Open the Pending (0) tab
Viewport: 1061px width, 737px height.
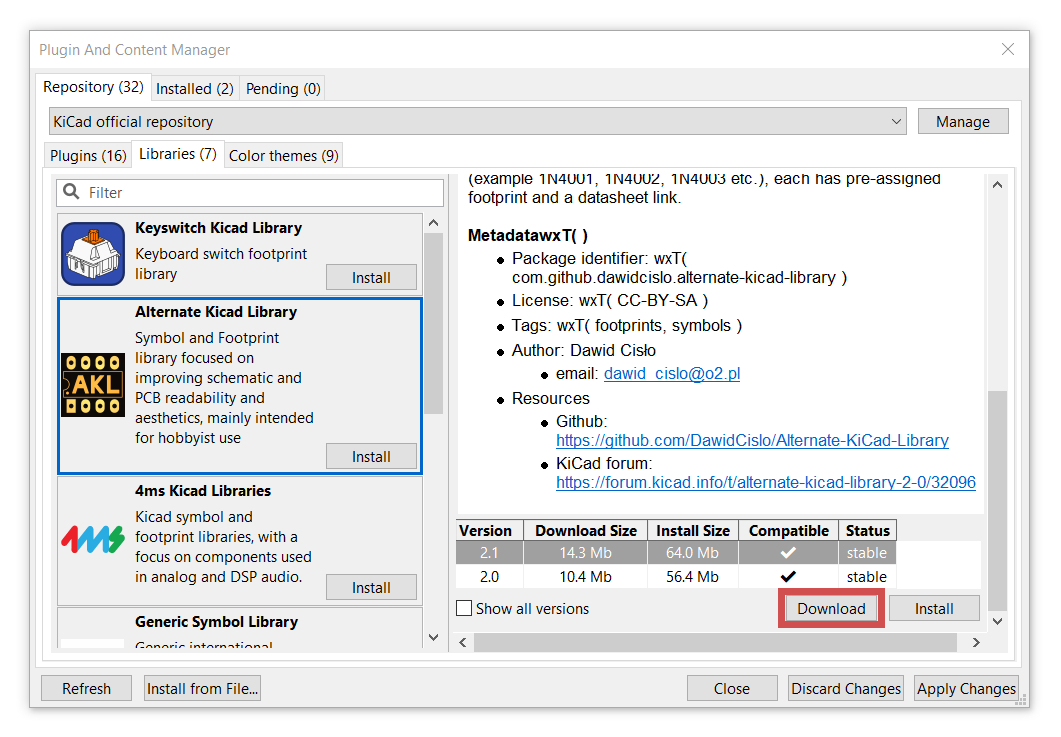[283, 89]
